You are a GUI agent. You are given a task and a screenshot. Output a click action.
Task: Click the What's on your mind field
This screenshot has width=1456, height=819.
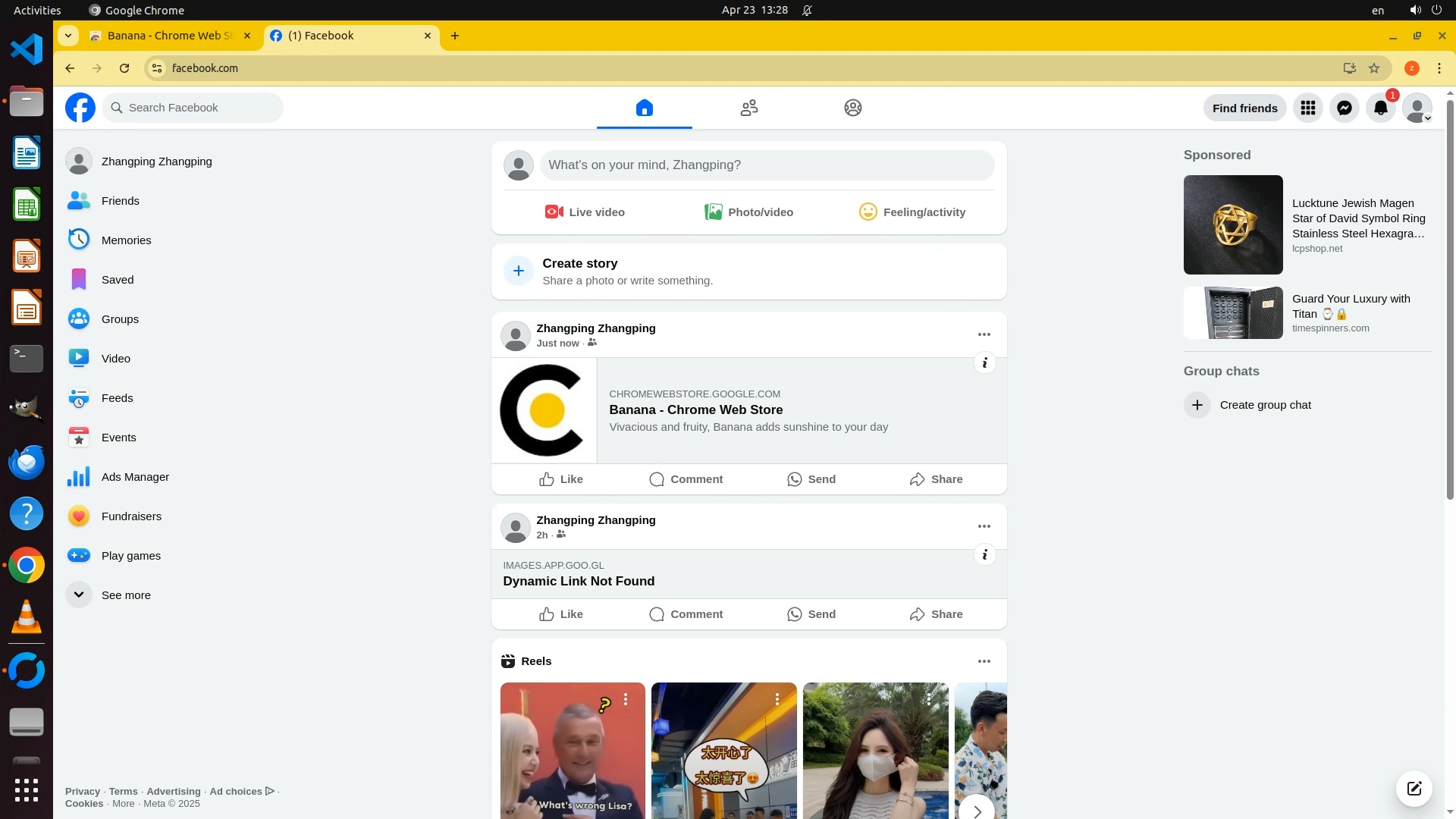click(x=766, y=165)
